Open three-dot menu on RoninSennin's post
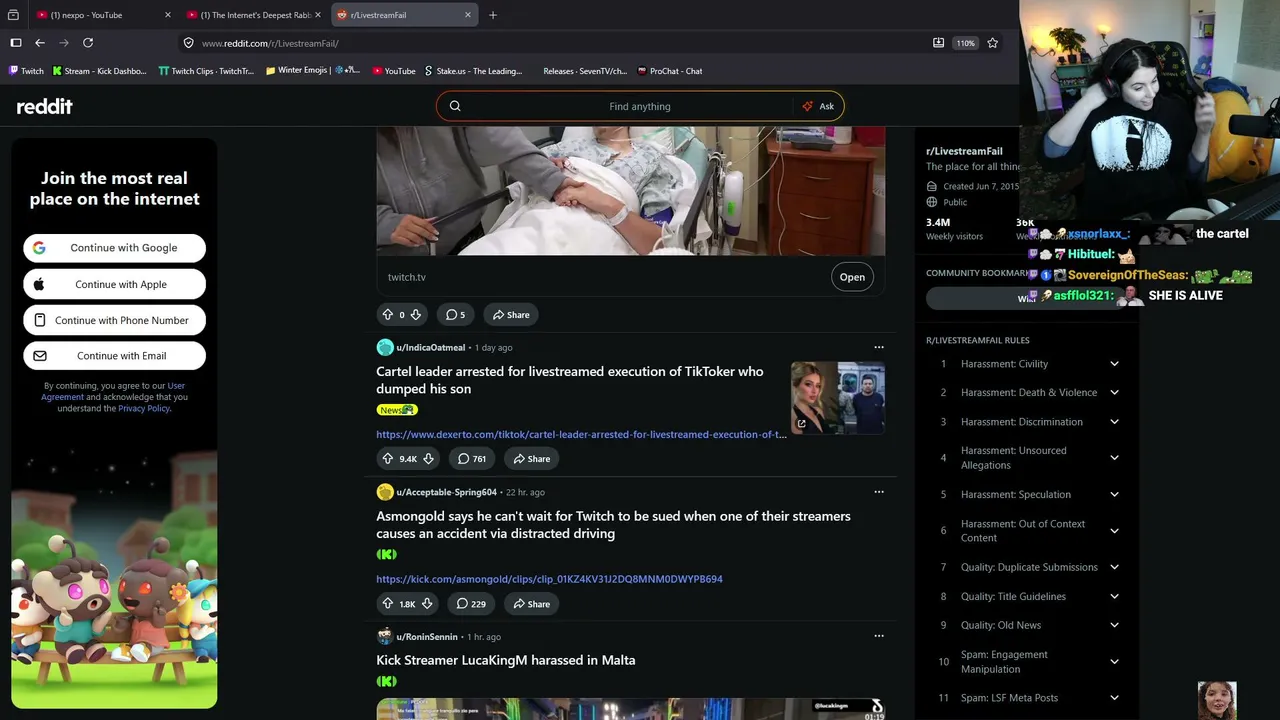The height and width of the screenshot is (720, 1280). tap(879, 636)
